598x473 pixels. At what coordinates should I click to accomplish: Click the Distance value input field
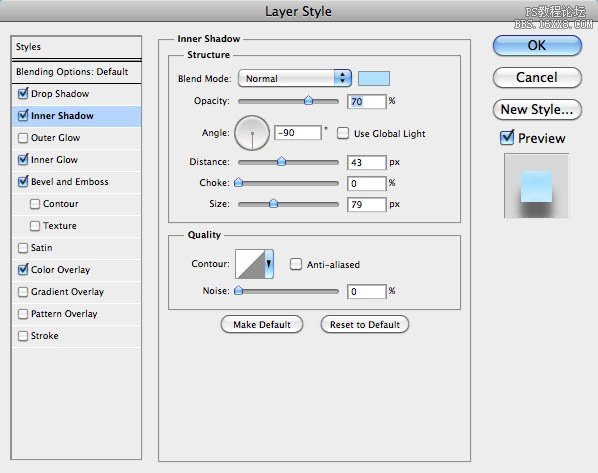367,162
